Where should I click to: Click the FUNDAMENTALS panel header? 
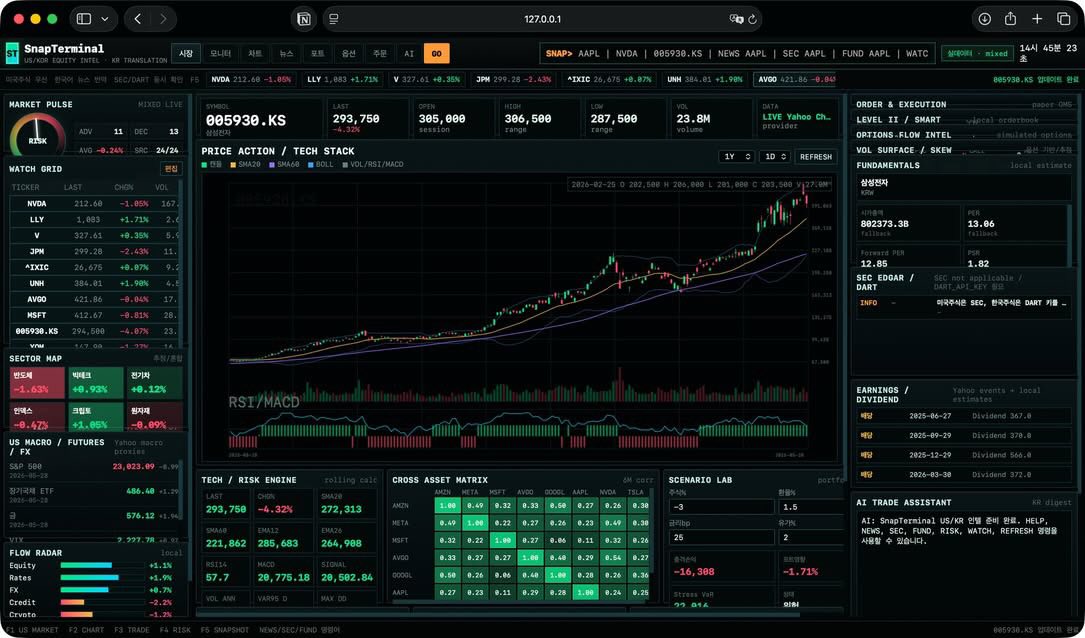pos(964,165)
